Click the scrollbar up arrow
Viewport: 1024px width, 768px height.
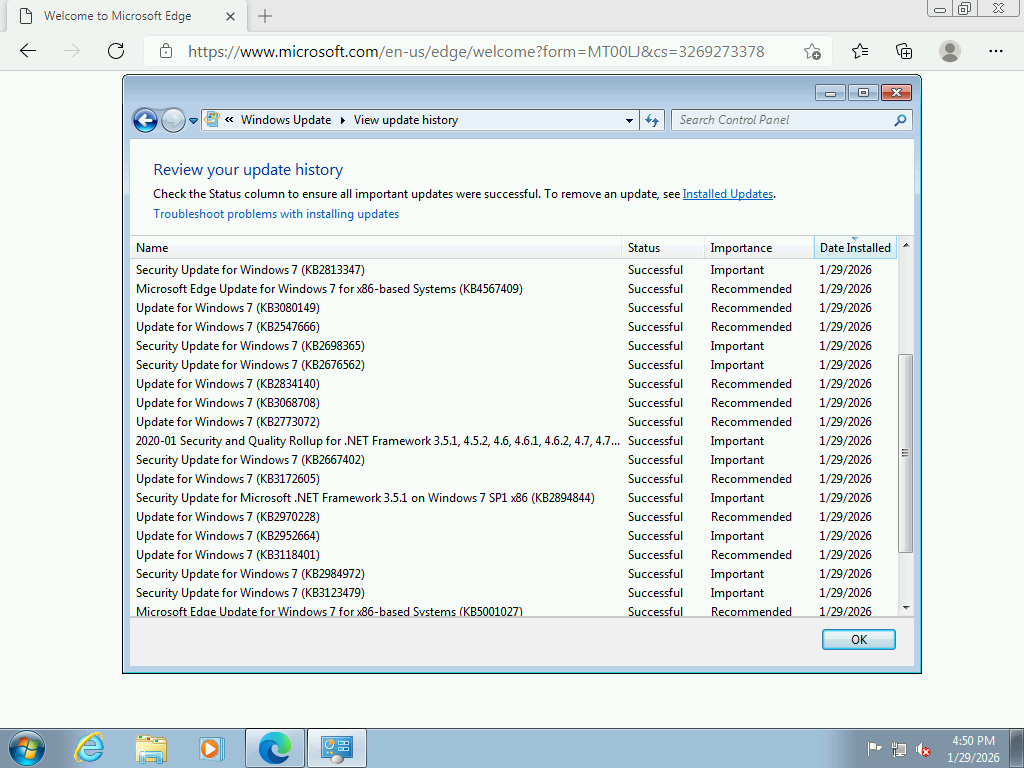906,246
